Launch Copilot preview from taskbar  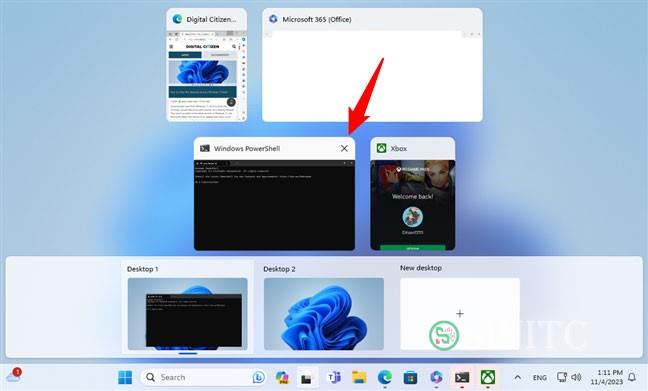pos(282,377)
